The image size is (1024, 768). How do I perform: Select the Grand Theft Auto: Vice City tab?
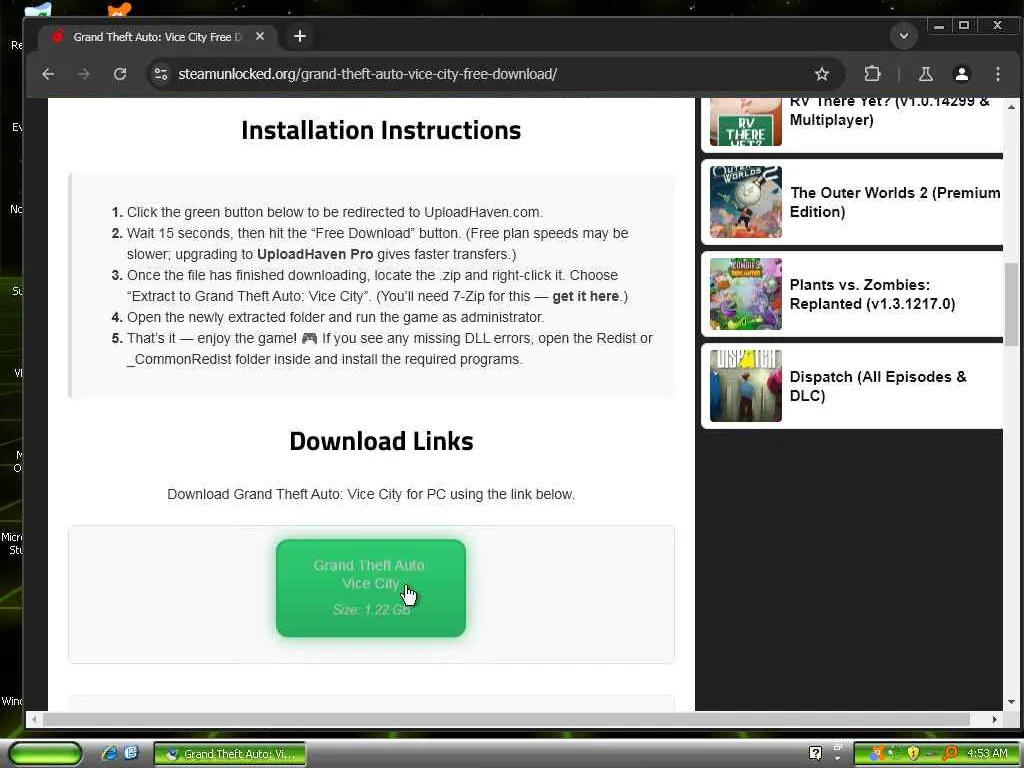coord(159,37)
